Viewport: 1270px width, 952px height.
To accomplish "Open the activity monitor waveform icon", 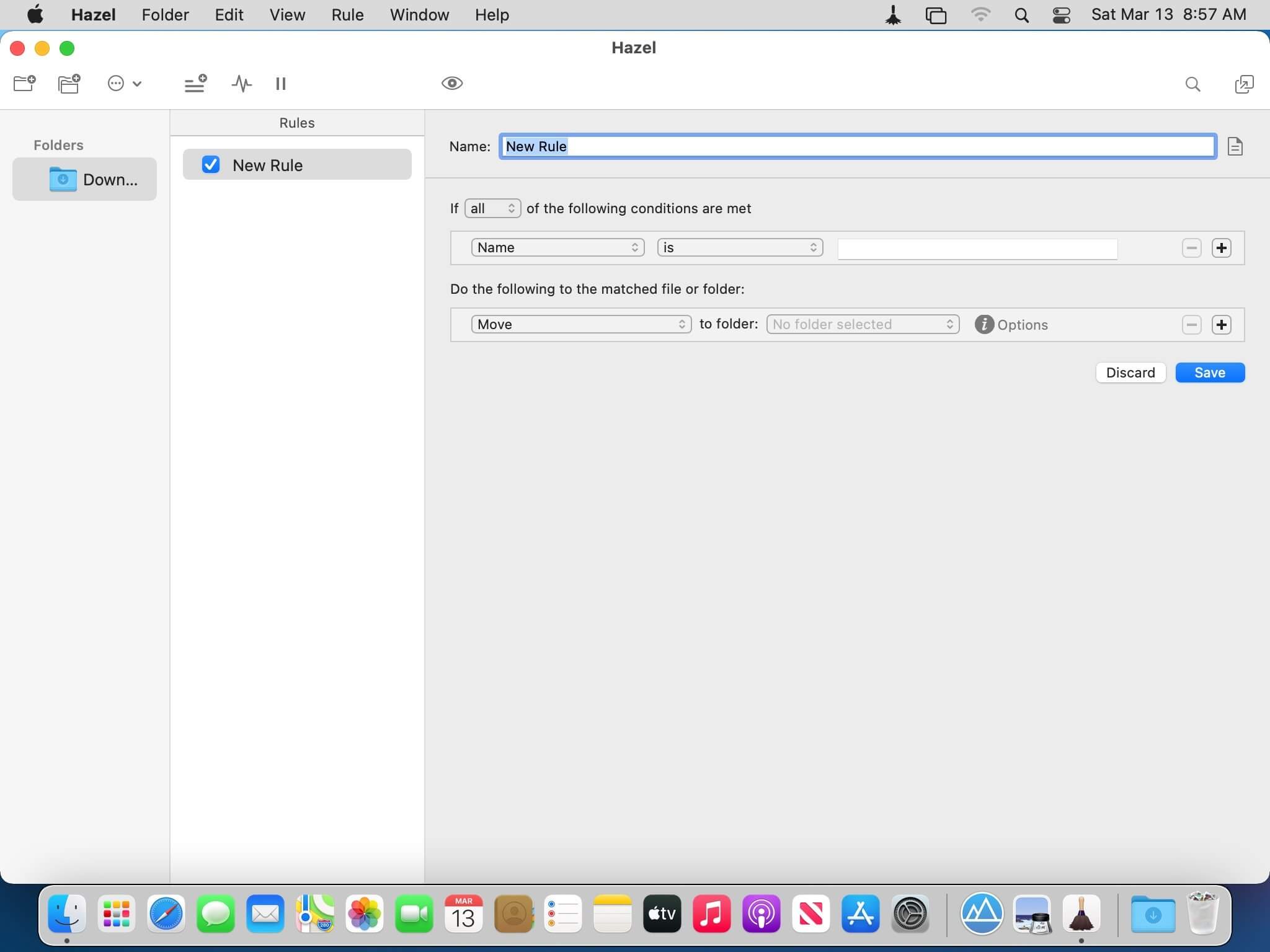I will [242, 83].
